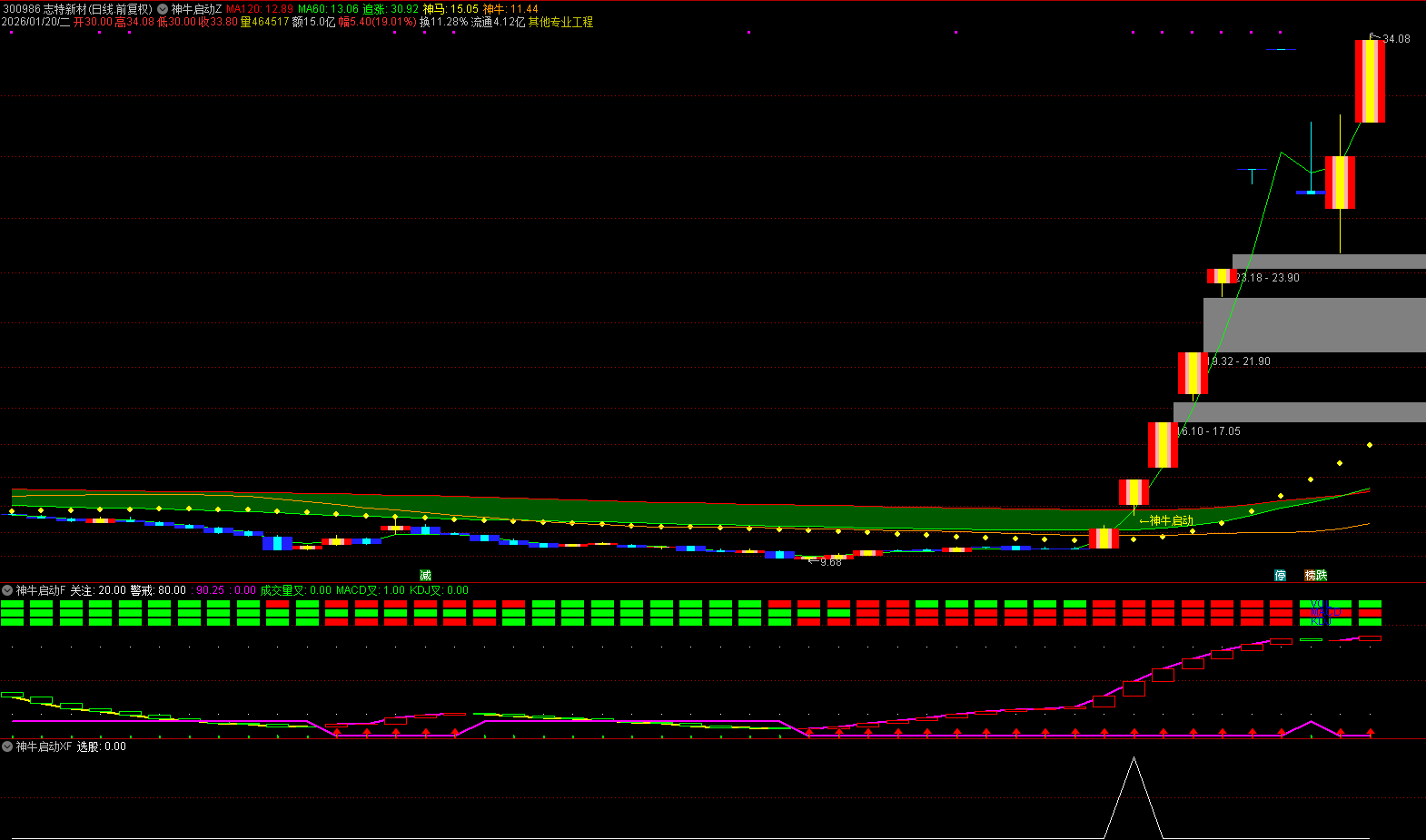
Task: Click the 19.32 - 21.90 gap label
Action: click(1239, 361)
